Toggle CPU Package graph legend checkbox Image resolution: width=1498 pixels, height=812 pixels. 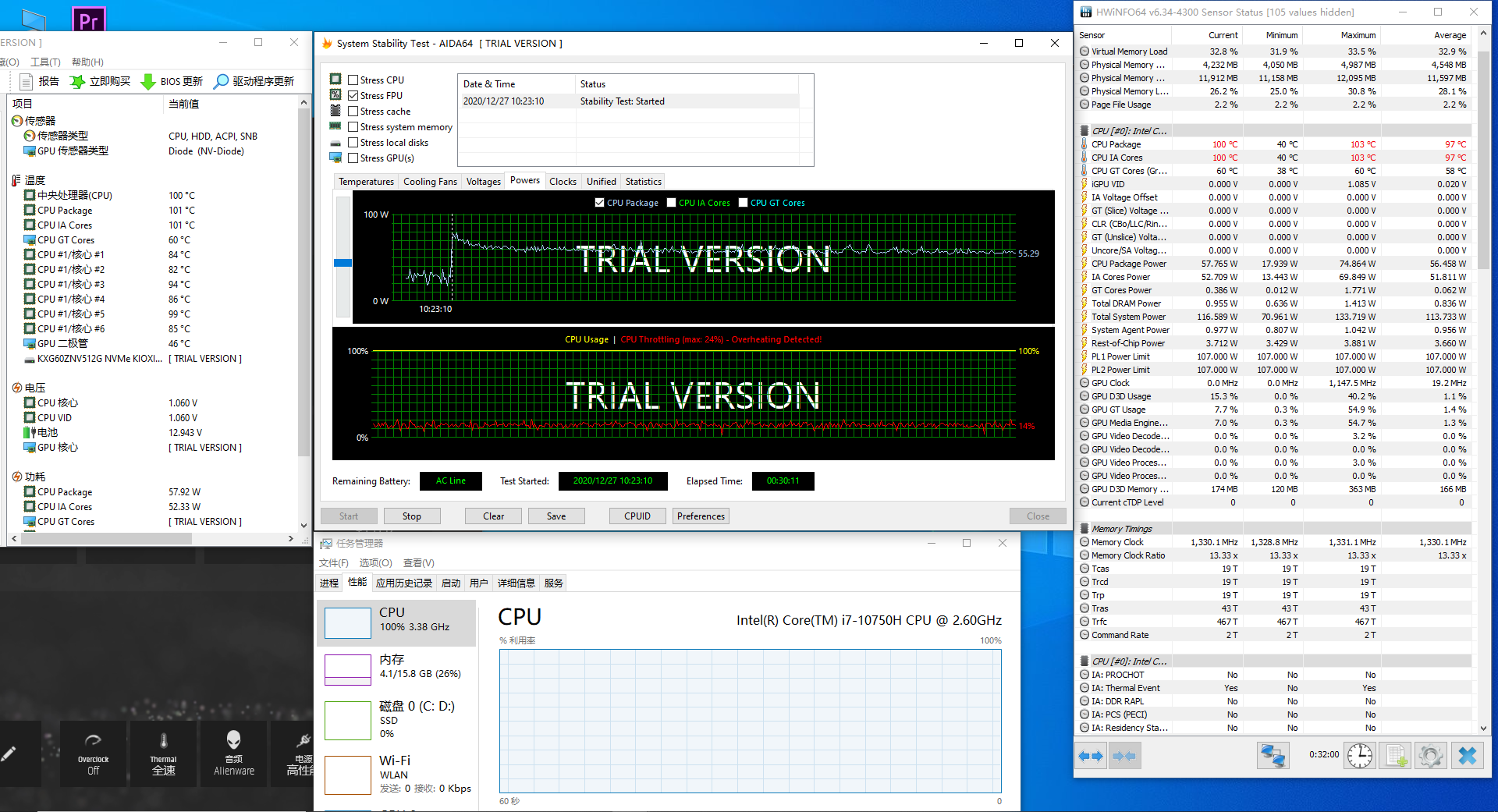click(x=599, y=203)
